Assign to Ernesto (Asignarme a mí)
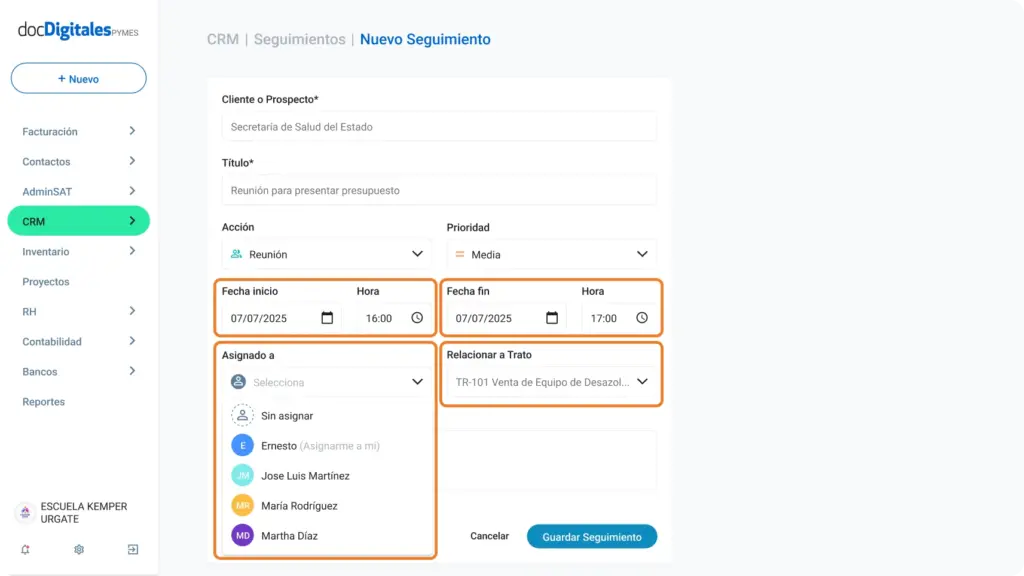This screenshot has width=1024, height=576. coord(325,445)
